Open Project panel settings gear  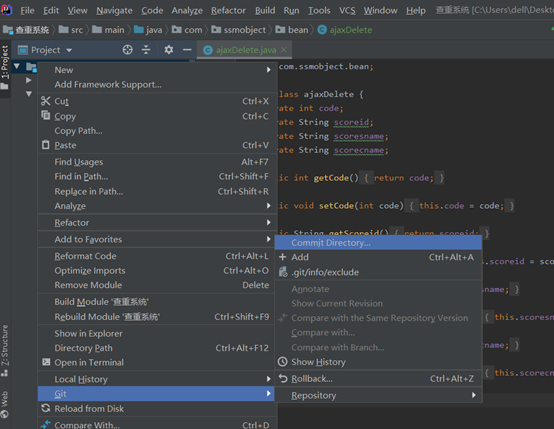coord(169,50)
